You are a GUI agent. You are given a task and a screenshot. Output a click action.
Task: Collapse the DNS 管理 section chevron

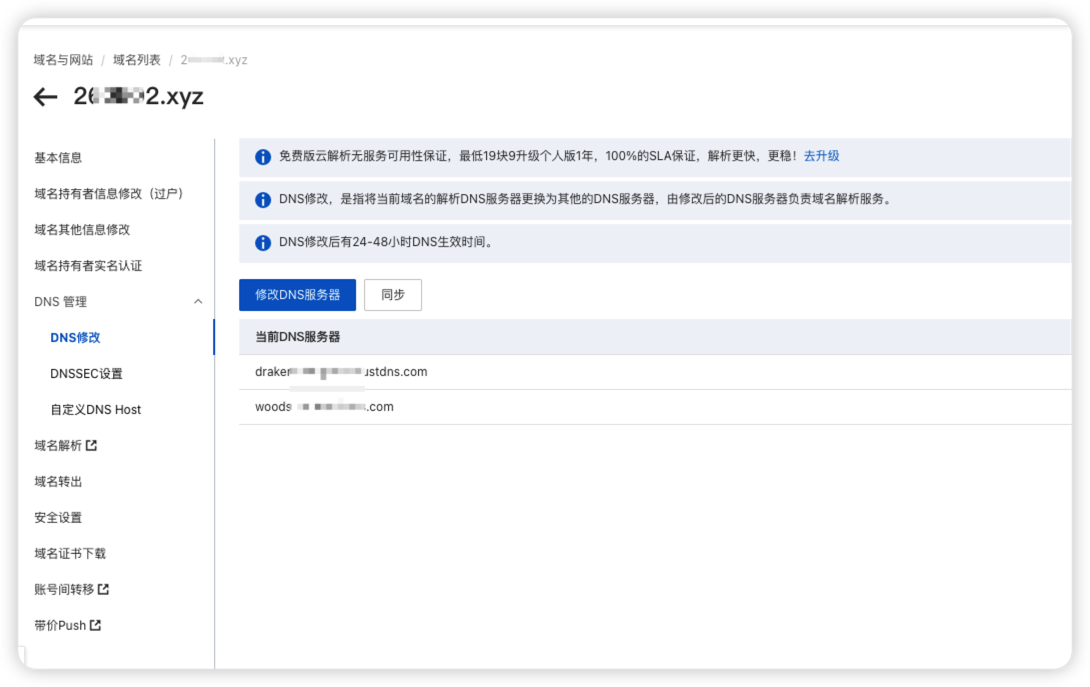tap(198, 301)
